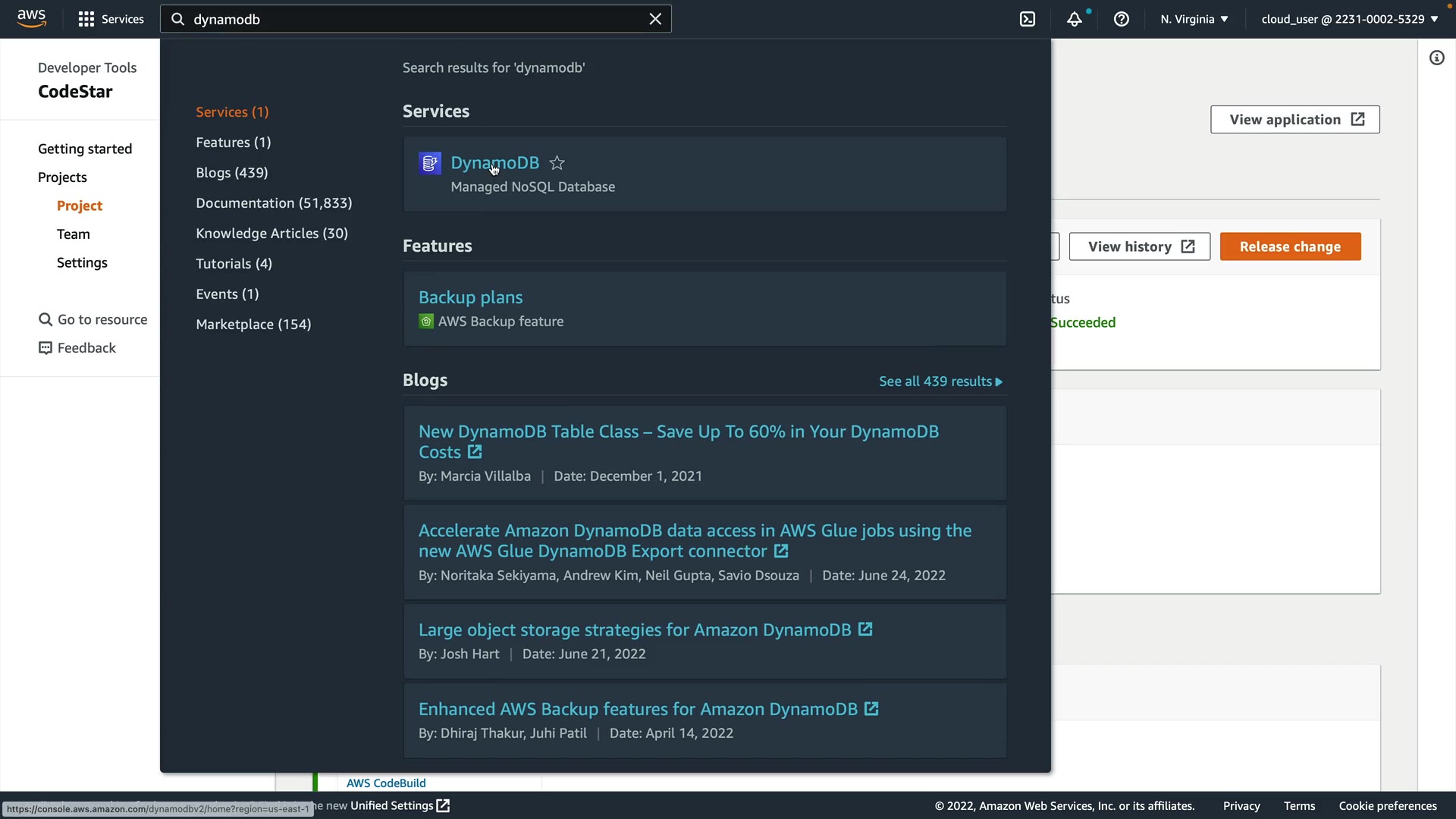This screenshot has width=1456, height=819.
Task: Open Backup plans feature result
Action: click(x=470, y=297)
